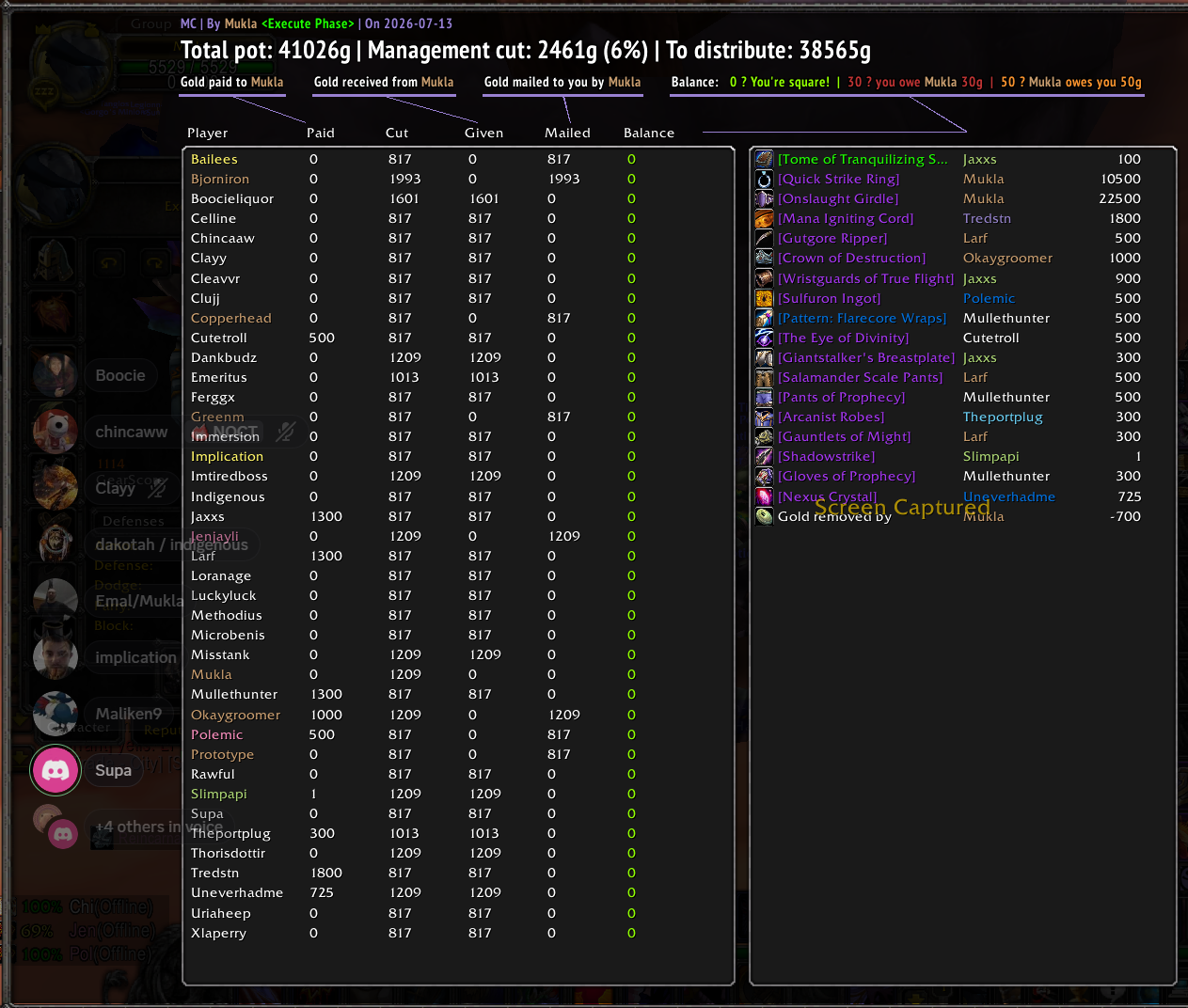This screenshot has height=1008, width=1188.
Task: Click the Cut column header
Action: tap(397, 133)
